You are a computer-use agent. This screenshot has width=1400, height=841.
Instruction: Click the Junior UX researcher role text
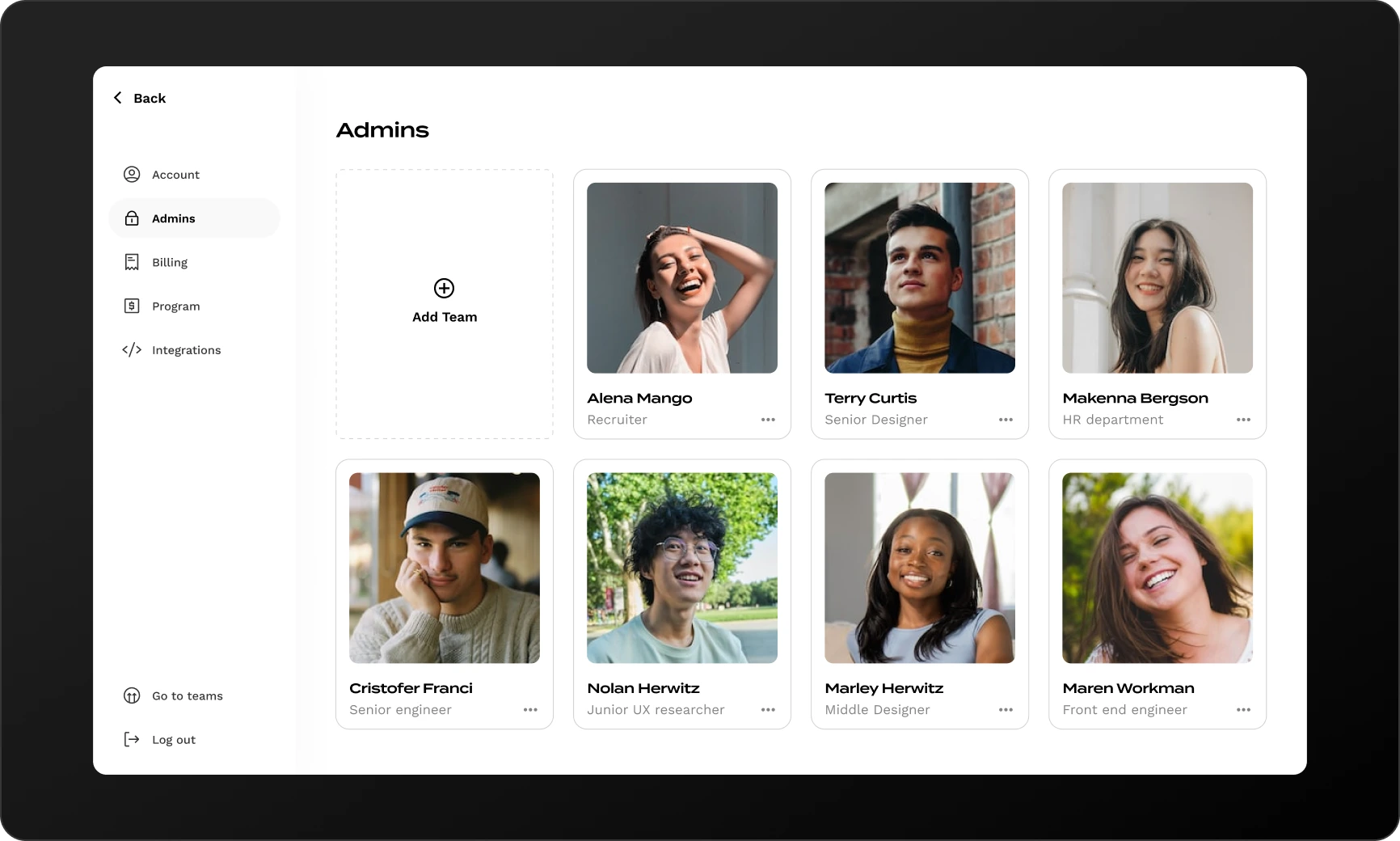(x=656, y=710)
